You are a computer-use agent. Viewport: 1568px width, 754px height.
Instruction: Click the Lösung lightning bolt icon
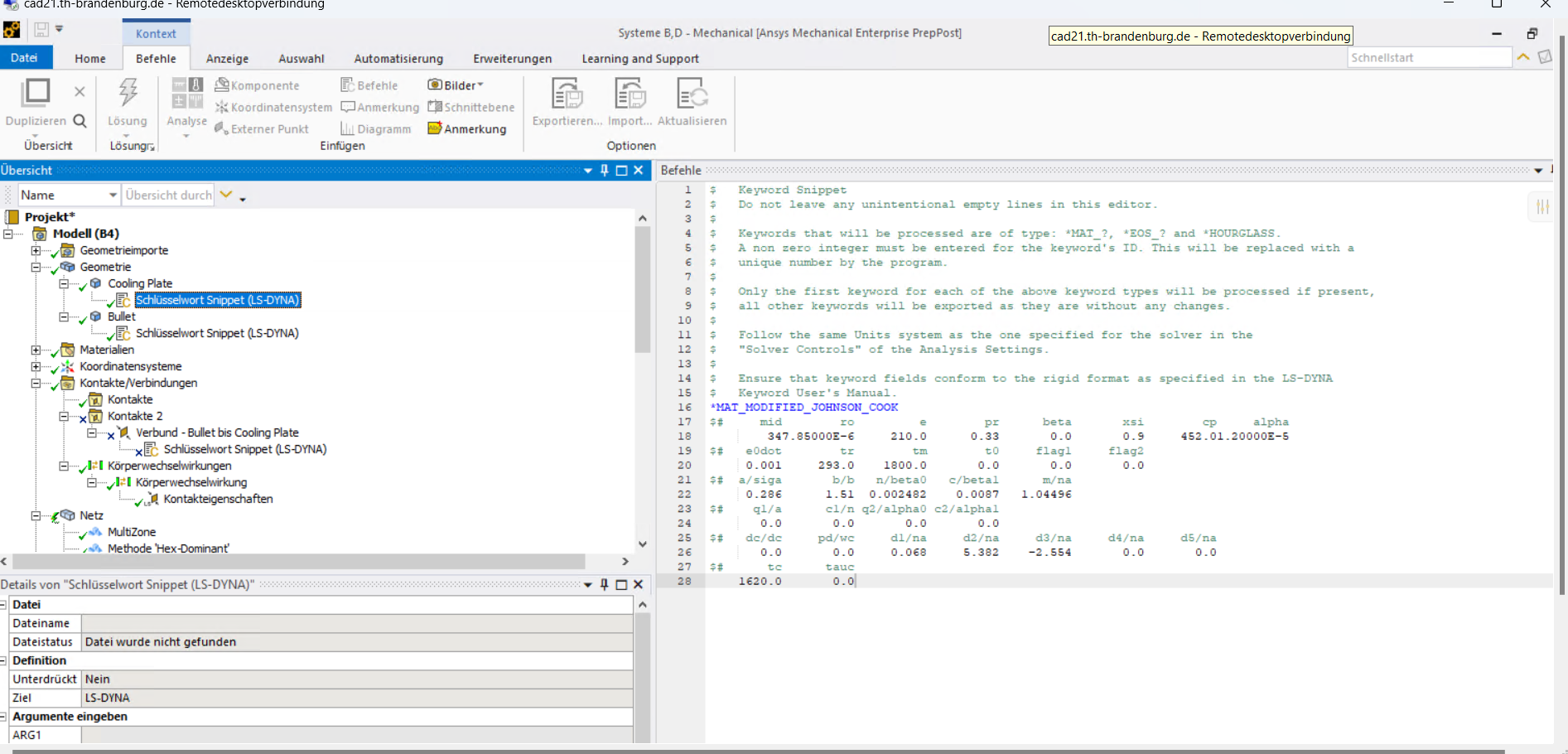point(128,93)
